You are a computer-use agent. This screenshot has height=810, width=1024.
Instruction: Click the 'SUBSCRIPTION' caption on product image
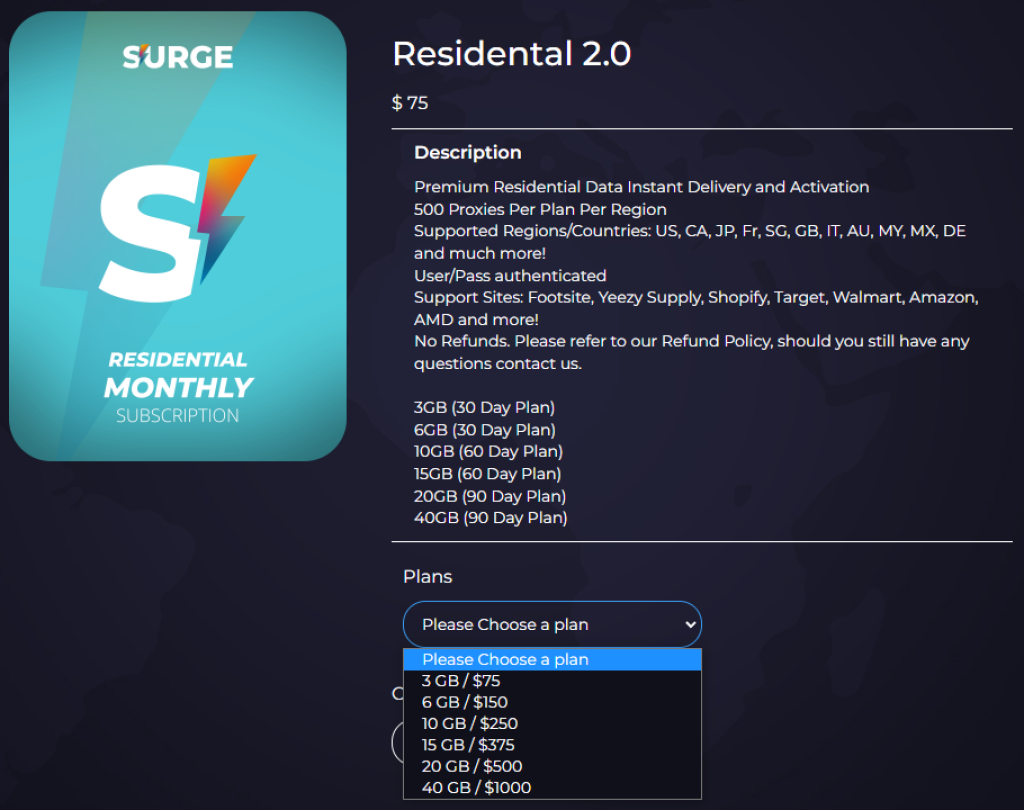[x=177, y=416]
